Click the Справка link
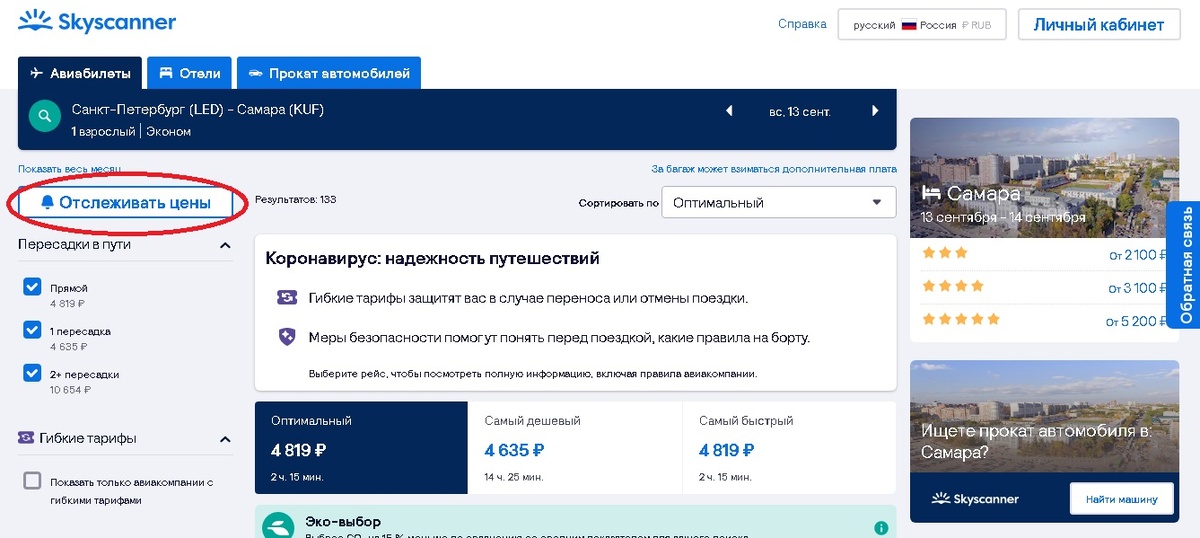Viewport: 1200px width, 538px height. coord(802,24)
